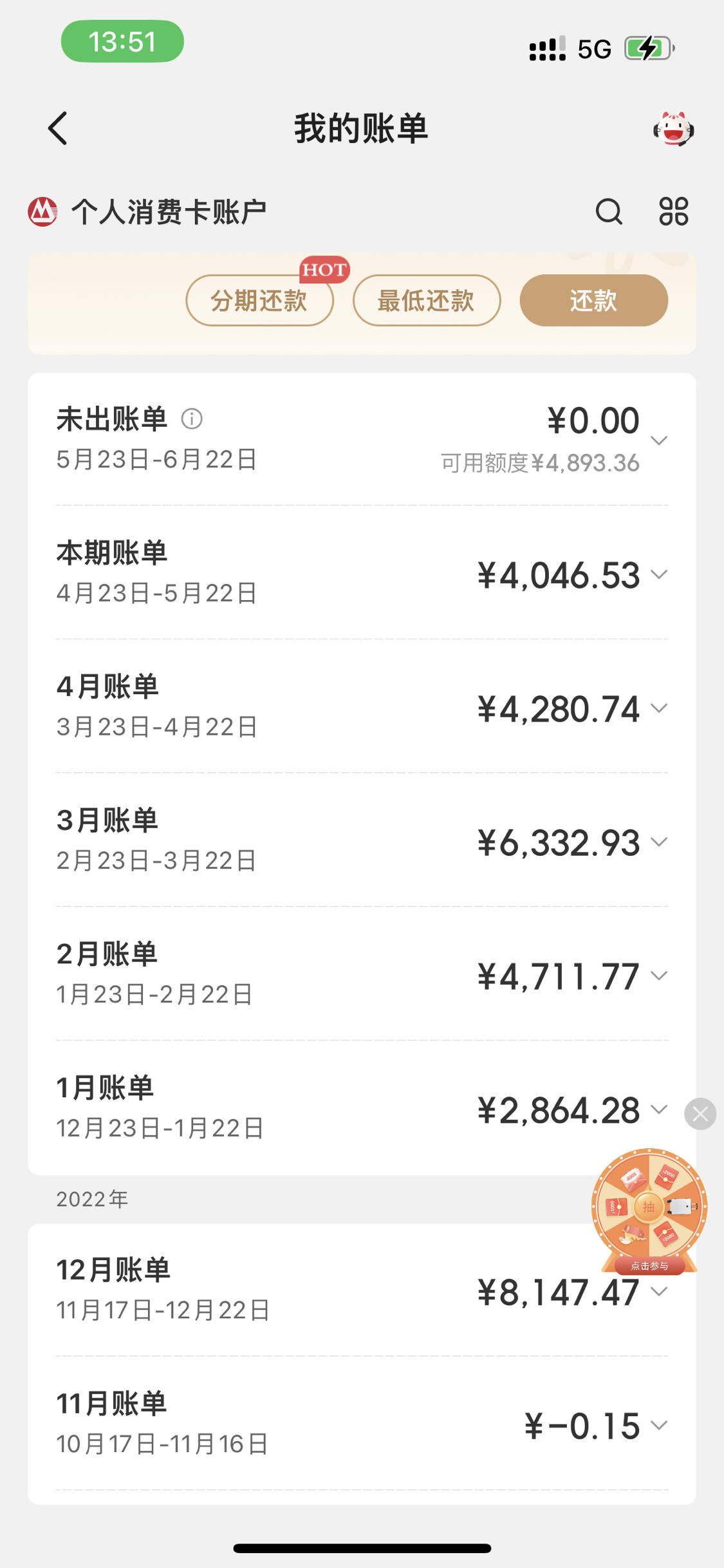Expand the 本期账单 ¥4,046.53 chevron

[659, 574]
